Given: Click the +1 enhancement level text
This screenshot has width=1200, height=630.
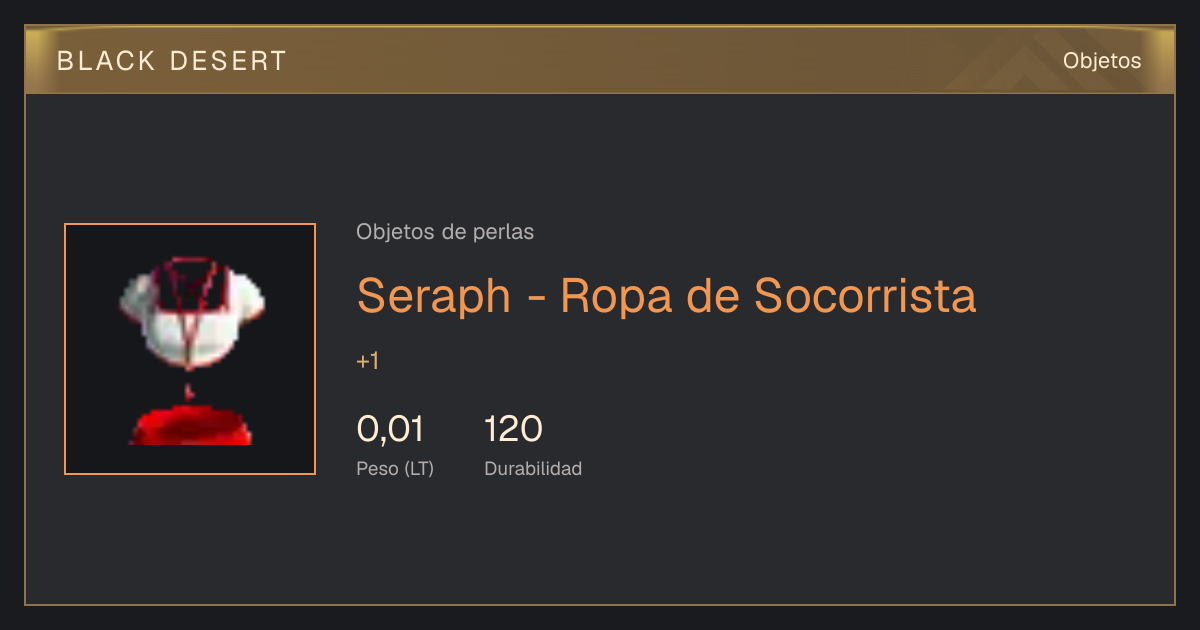Looking at the screenshot, I should pos(367,361).
